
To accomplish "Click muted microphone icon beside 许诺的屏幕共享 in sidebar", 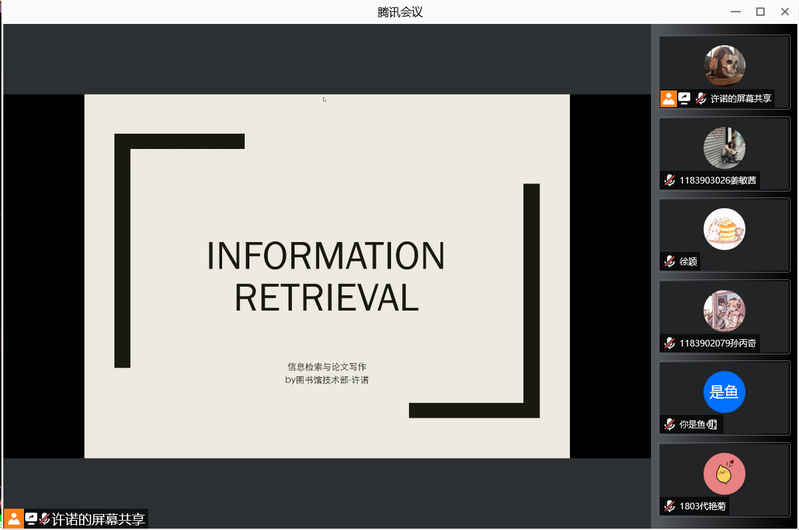I will pos(701,99).
